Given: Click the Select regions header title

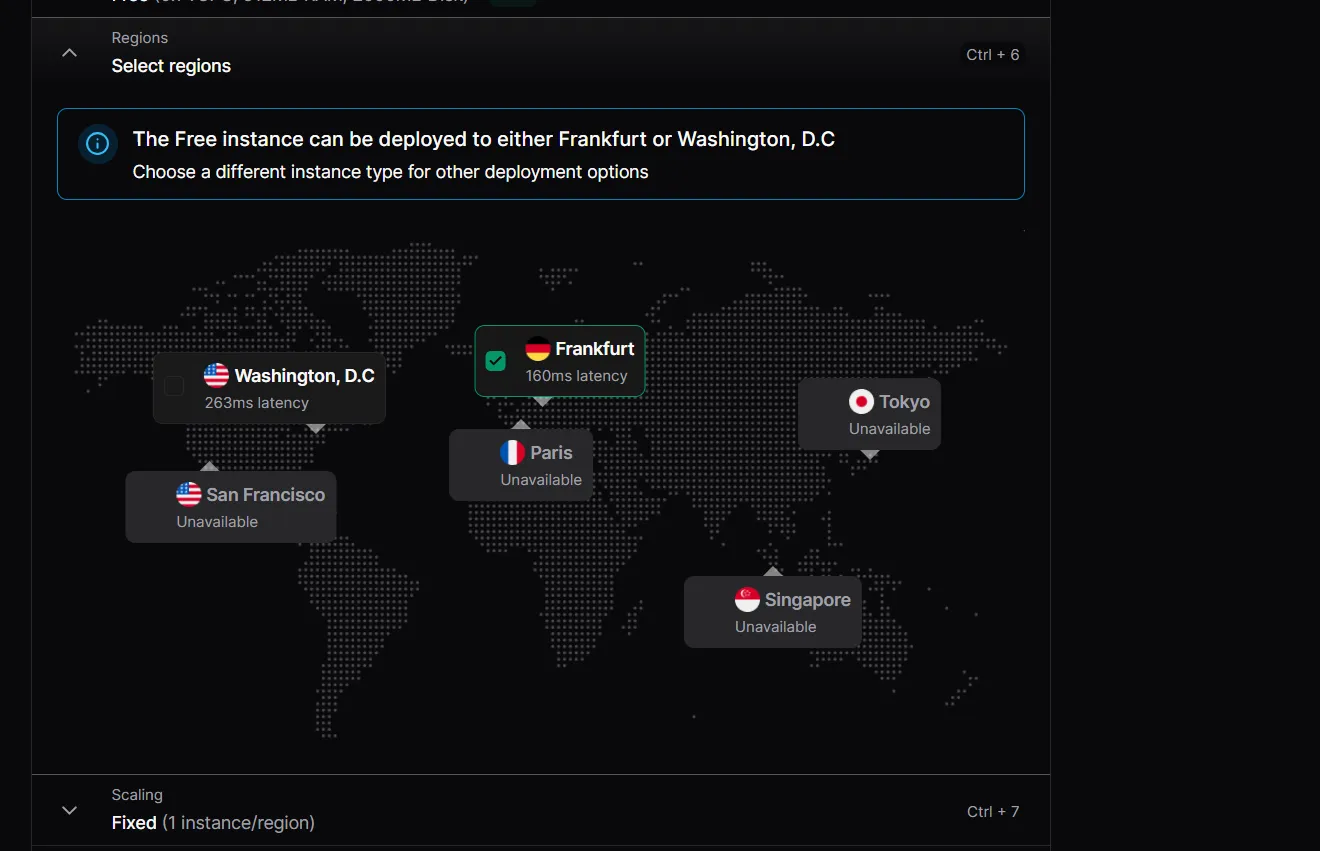Looking at the screenshot, I should pos(171,66).
